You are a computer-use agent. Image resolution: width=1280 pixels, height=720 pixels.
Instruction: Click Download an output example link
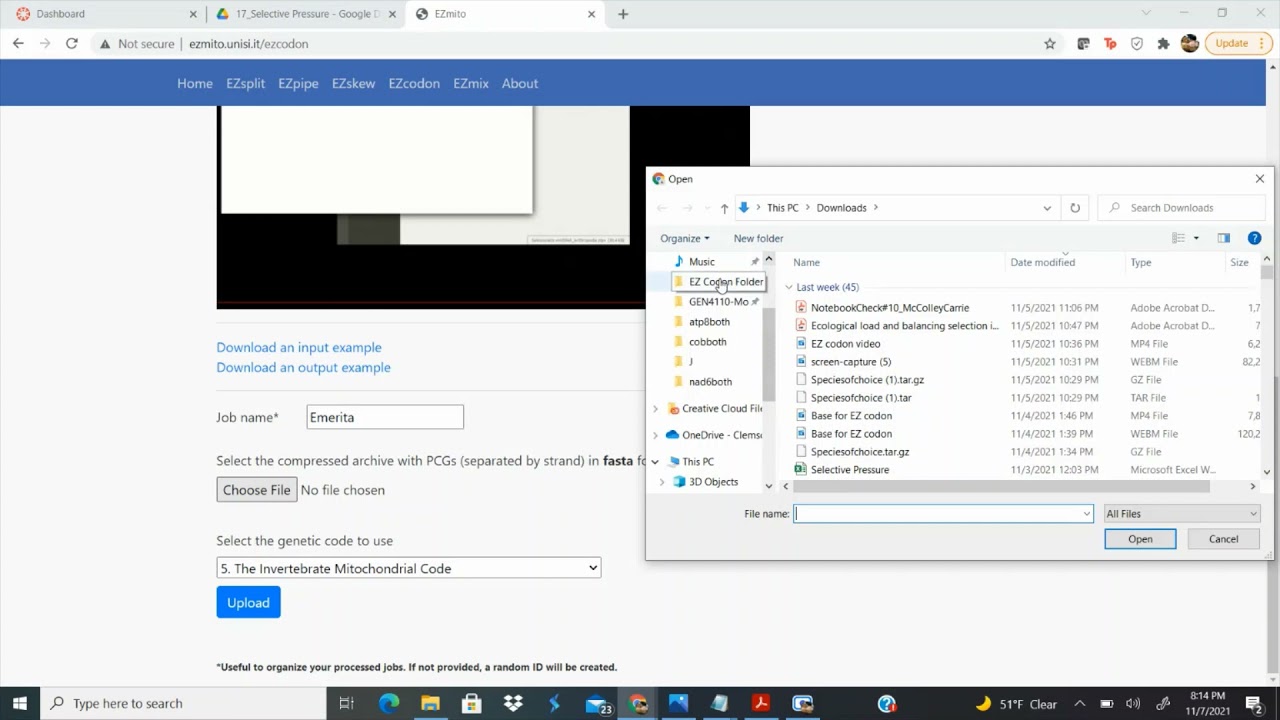point(303,367)
